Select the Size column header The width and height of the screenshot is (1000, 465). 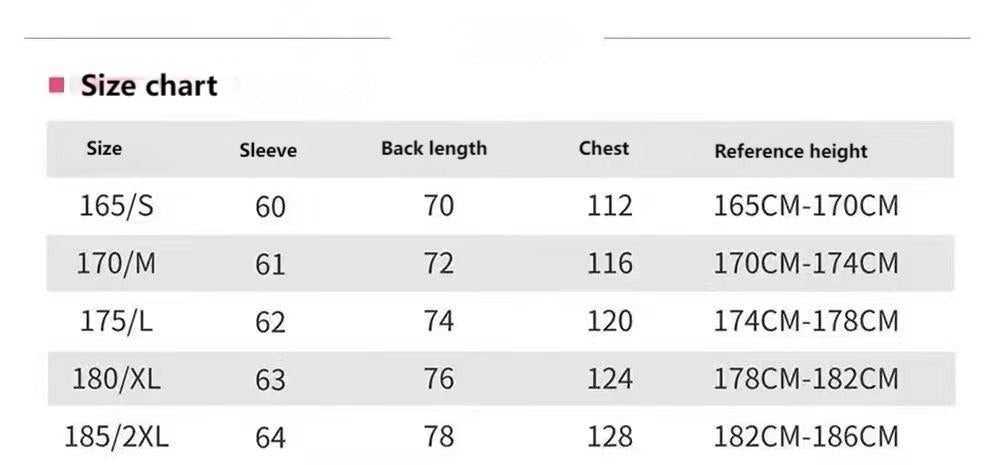point(104,148)
